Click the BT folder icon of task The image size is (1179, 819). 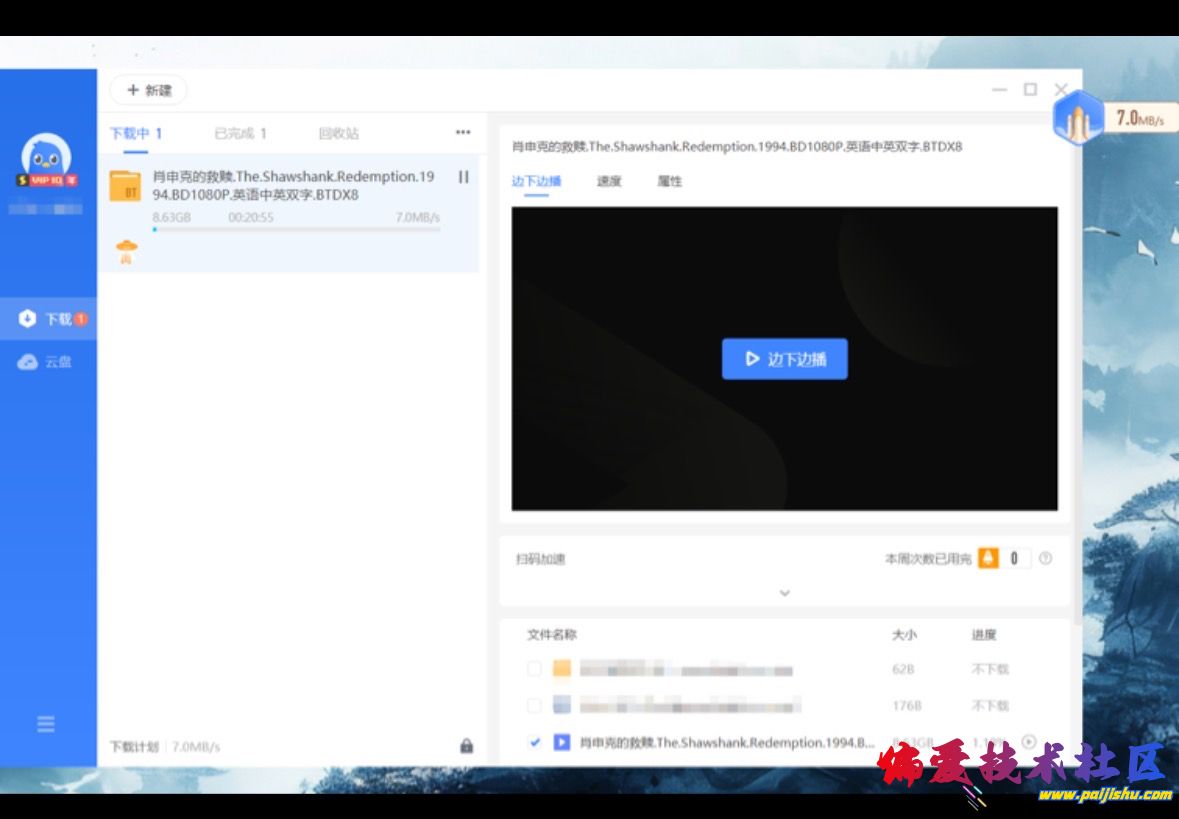[x=125, y=186]
